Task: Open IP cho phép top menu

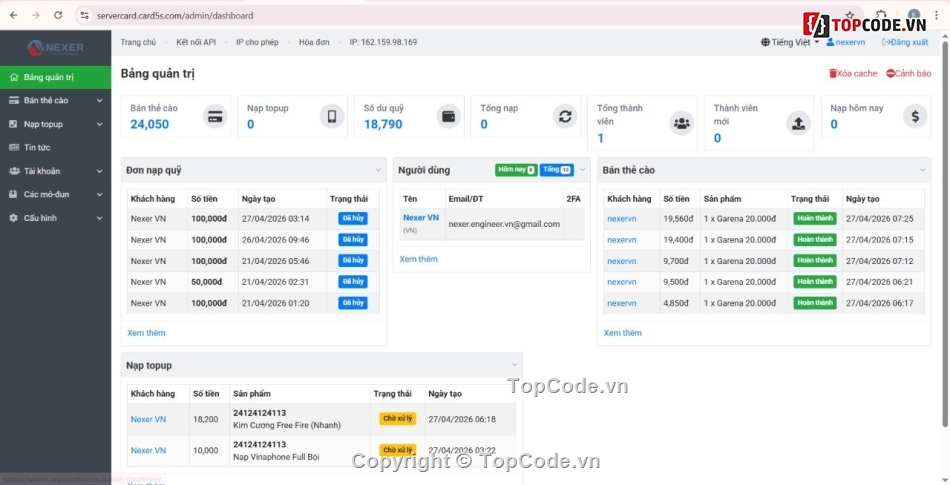Action: click(x=257, y=42)
